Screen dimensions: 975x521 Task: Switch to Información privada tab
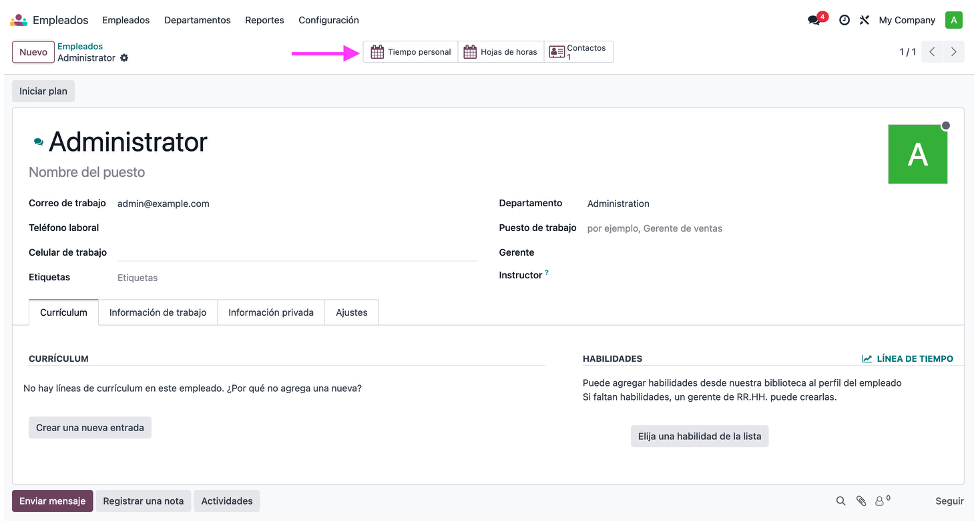coord(271,313)
